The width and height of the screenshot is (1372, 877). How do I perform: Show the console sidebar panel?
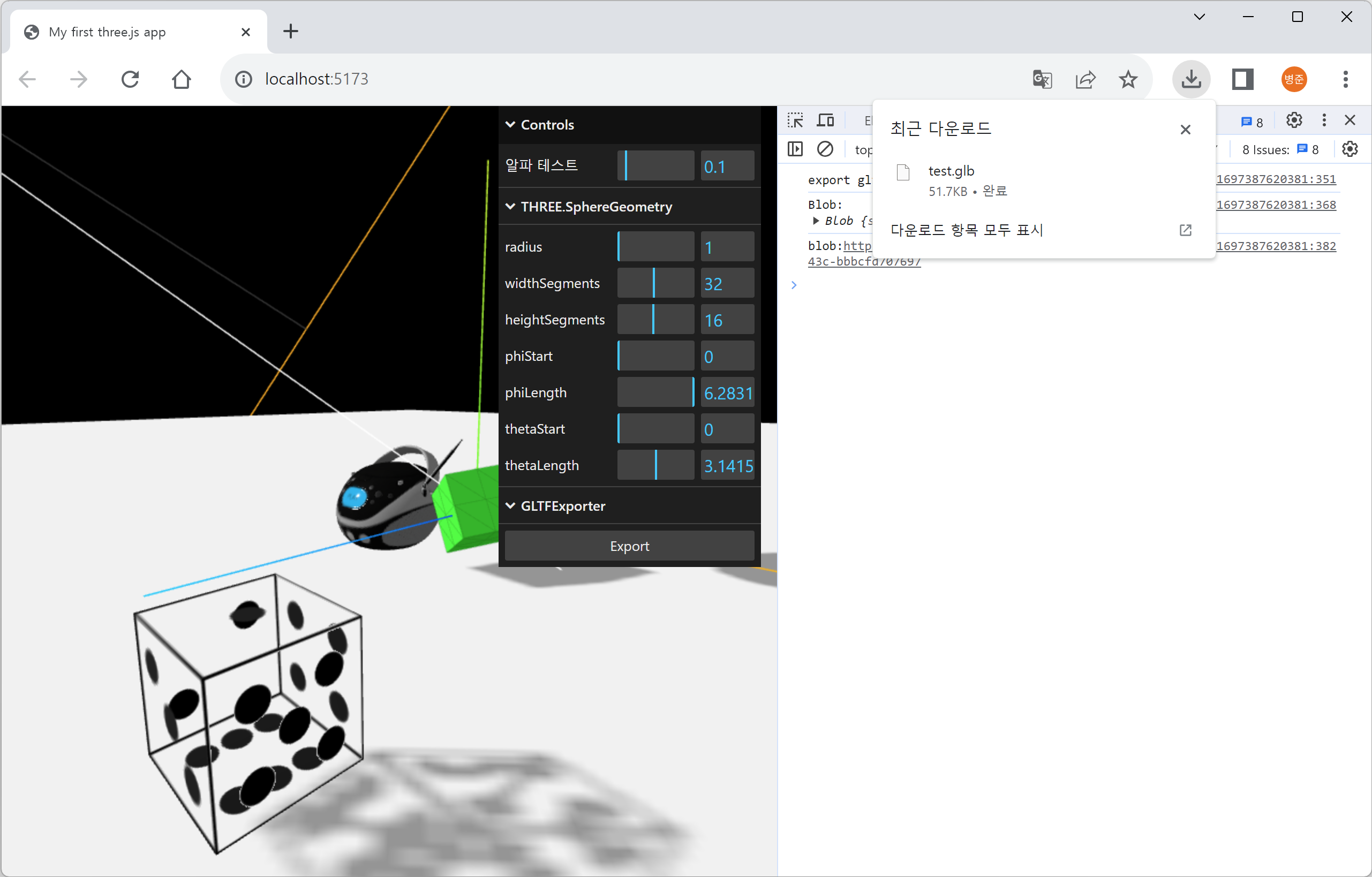(x=795, y=149)
